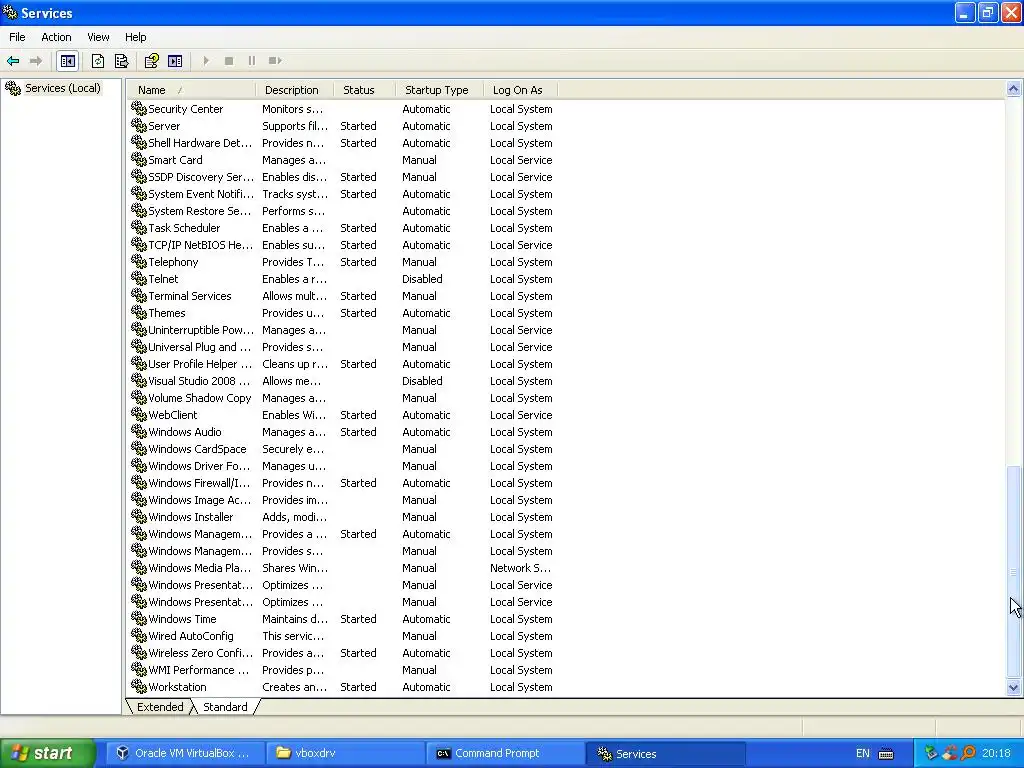
Task: Open the Windows start button
Action: click(47, 753)
